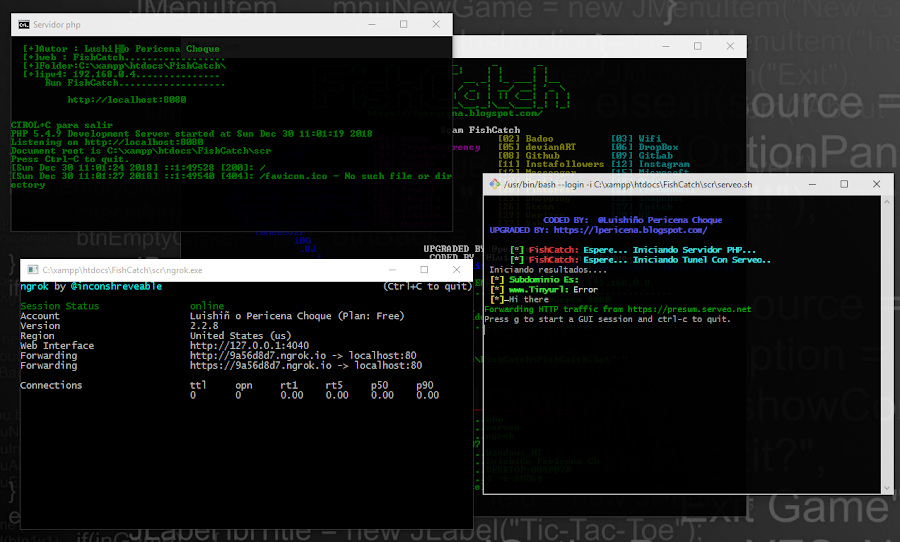Viewport: 900px width, 542px height.
Task: Click '(Ctrl+C to quit)' in ngrok window
Action: (x=428, y=287)
